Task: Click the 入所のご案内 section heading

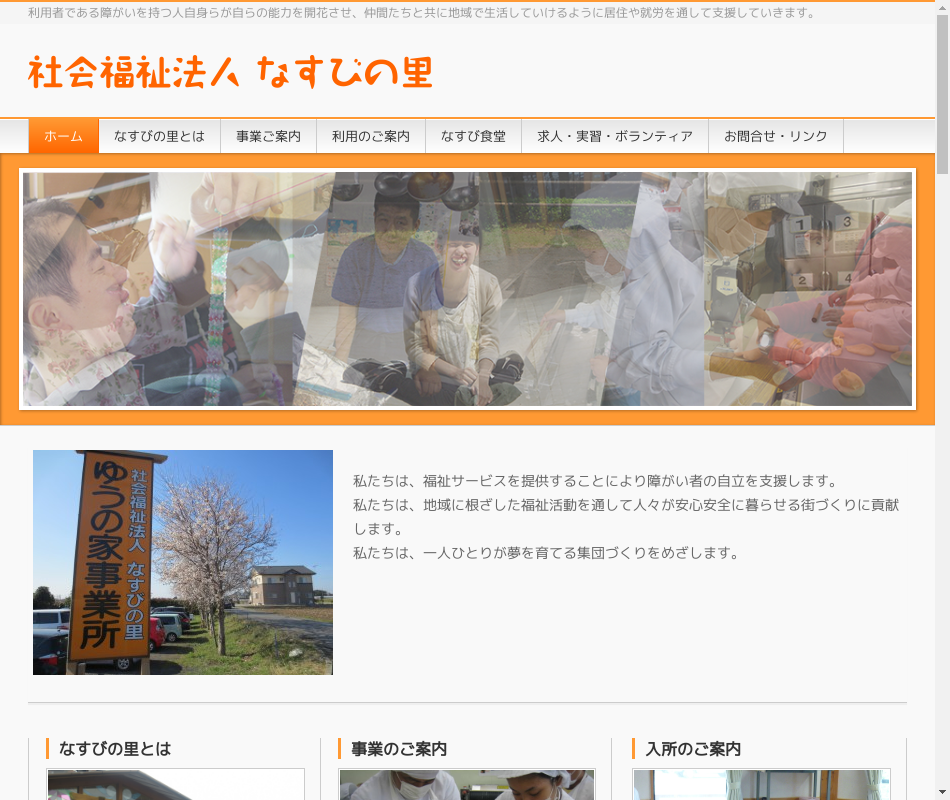Action: (693, 748)
